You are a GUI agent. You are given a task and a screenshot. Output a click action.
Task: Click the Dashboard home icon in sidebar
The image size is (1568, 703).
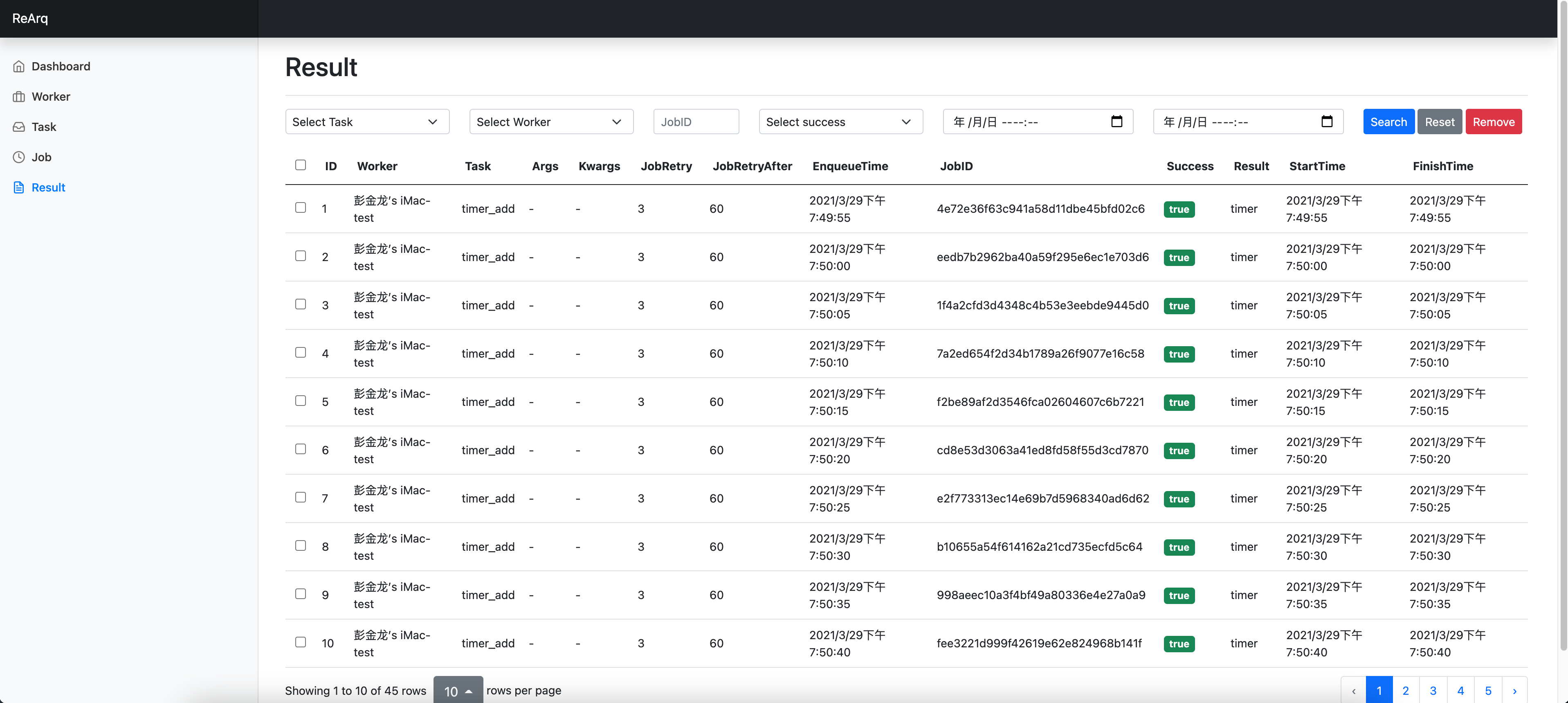pyautogui.click(x=19, y=66)
